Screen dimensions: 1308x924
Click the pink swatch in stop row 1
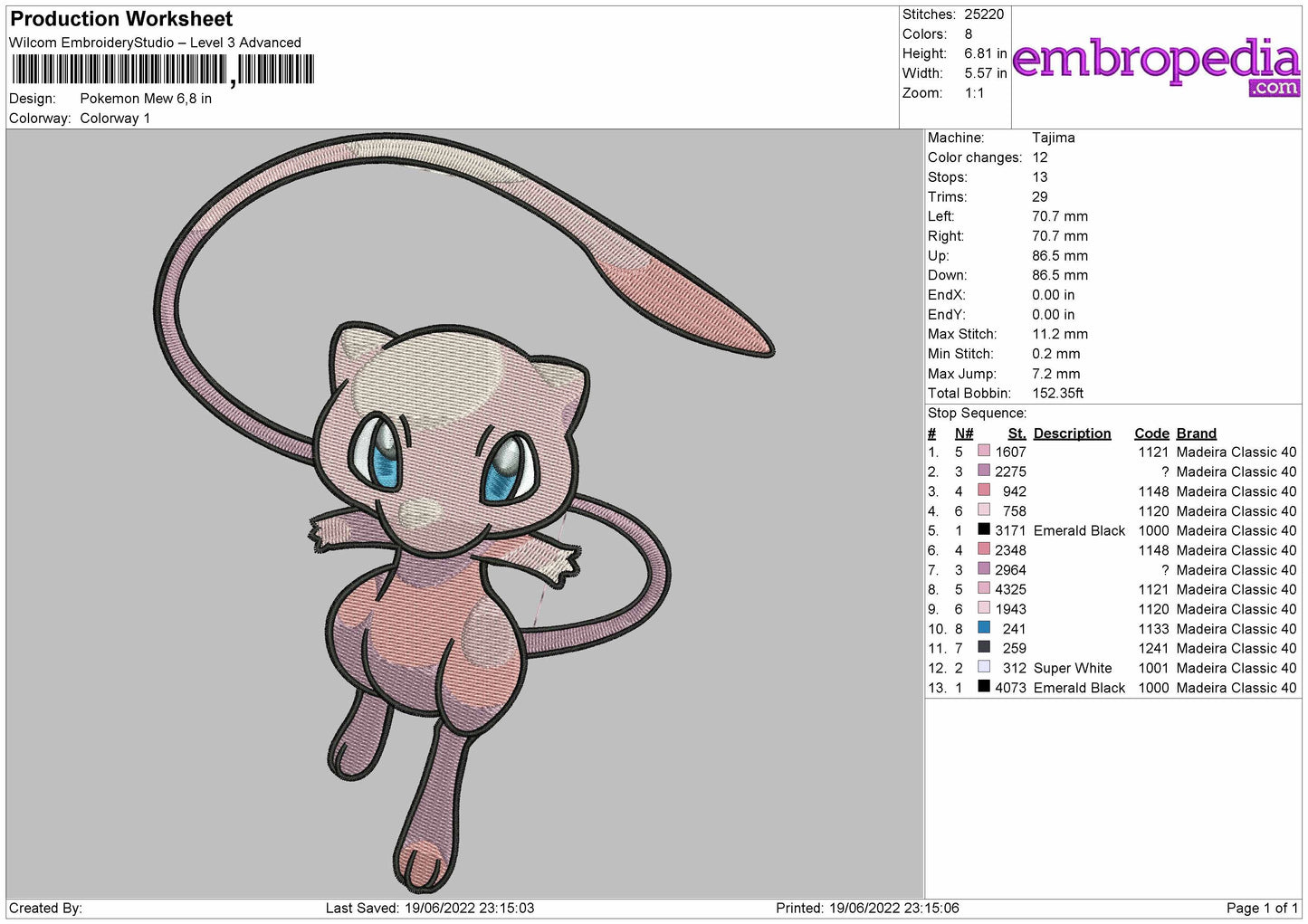coord(984,451)
